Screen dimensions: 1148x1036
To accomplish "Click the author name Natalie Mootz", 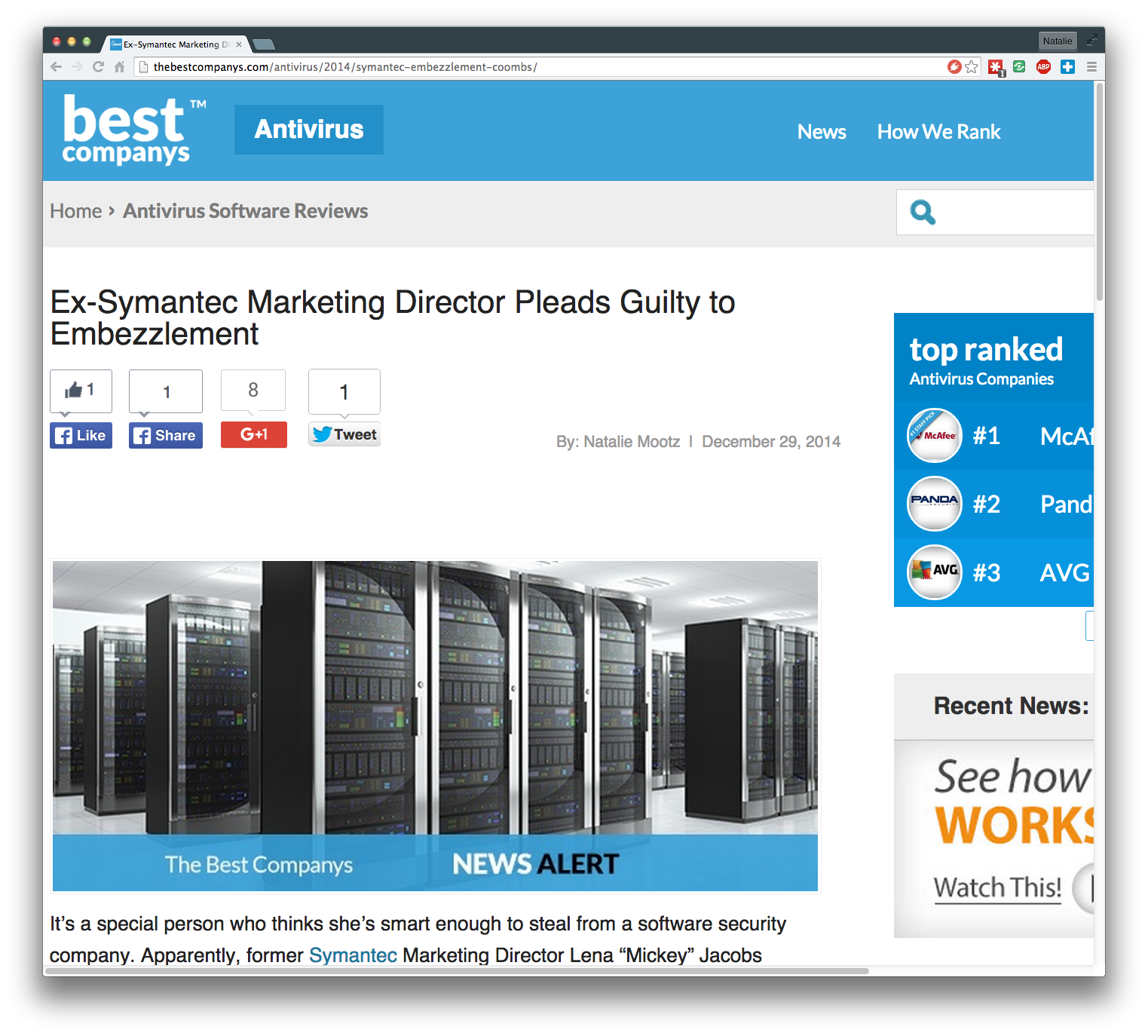I will (632, 442).
